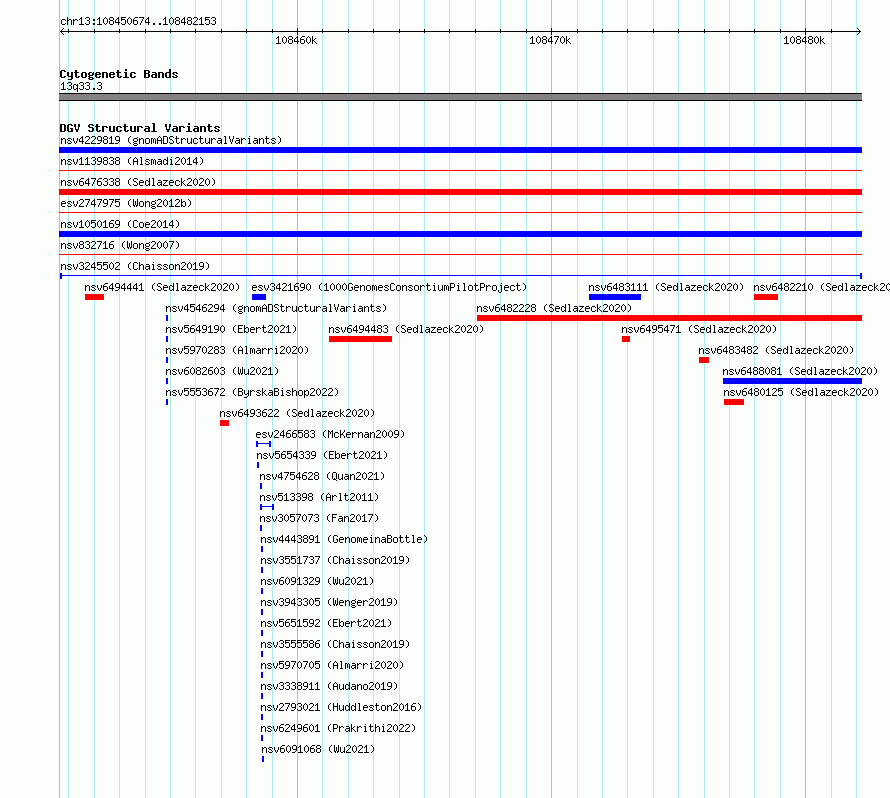Click the chr13:108450674..108482153 coordinates text
Image resolution: width=890 pixels, height=798 pixels.
click(x=138, y=22)
